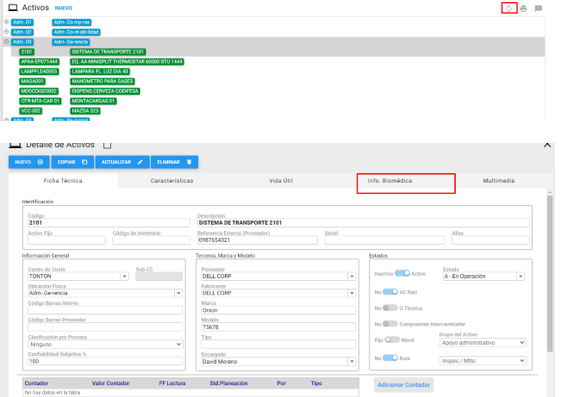Screen dimensions: 561x397
Task: Collapse Detalle de Activos panel with chevron
Action: 547,145
